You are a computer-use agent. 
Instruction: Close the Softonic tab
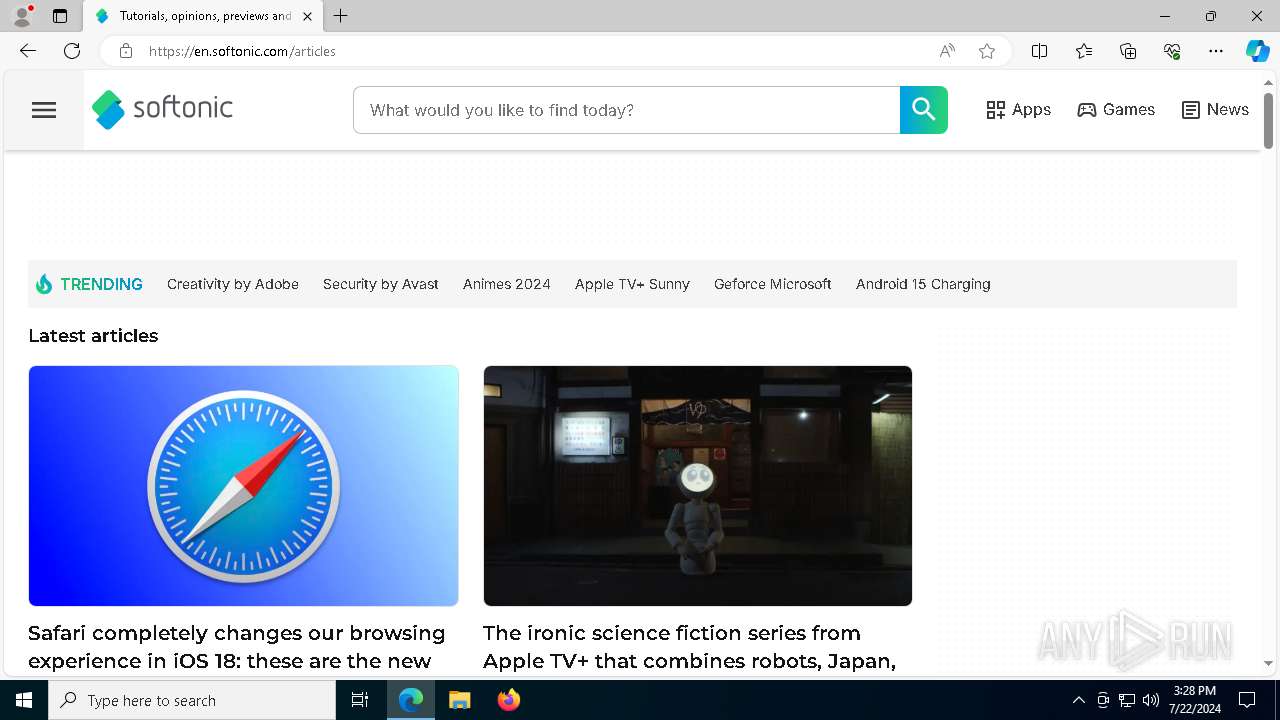(307, 16)
